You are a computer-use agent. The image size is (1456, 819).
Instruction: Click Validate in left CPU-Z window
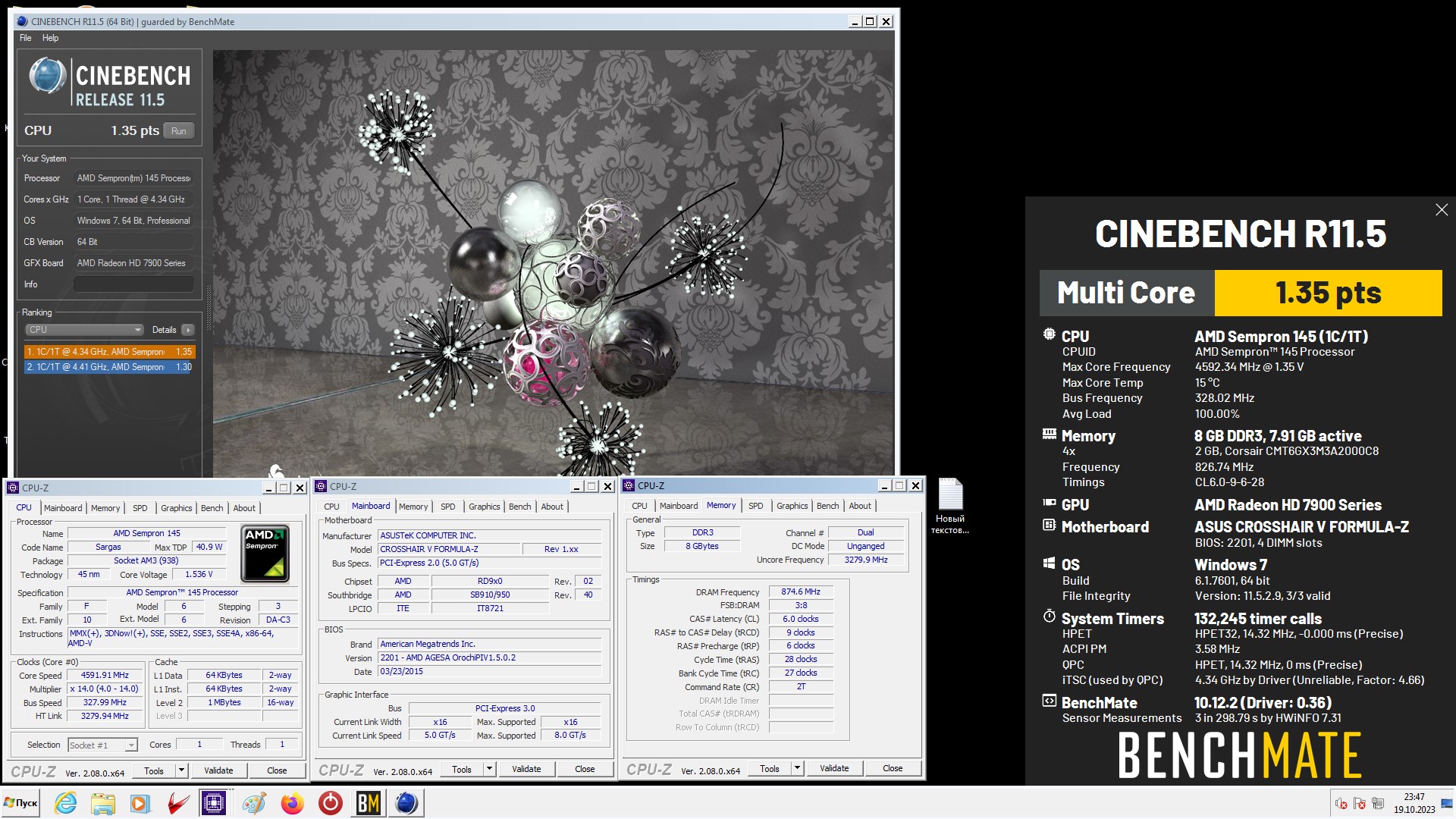click(218, 770)
